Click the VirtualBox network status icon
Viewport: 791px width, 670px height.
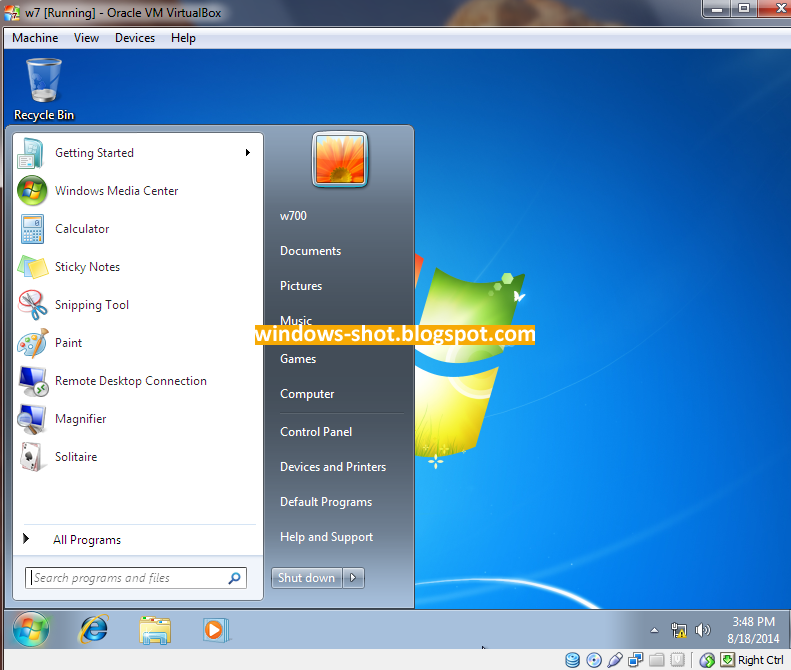(636, 659)
